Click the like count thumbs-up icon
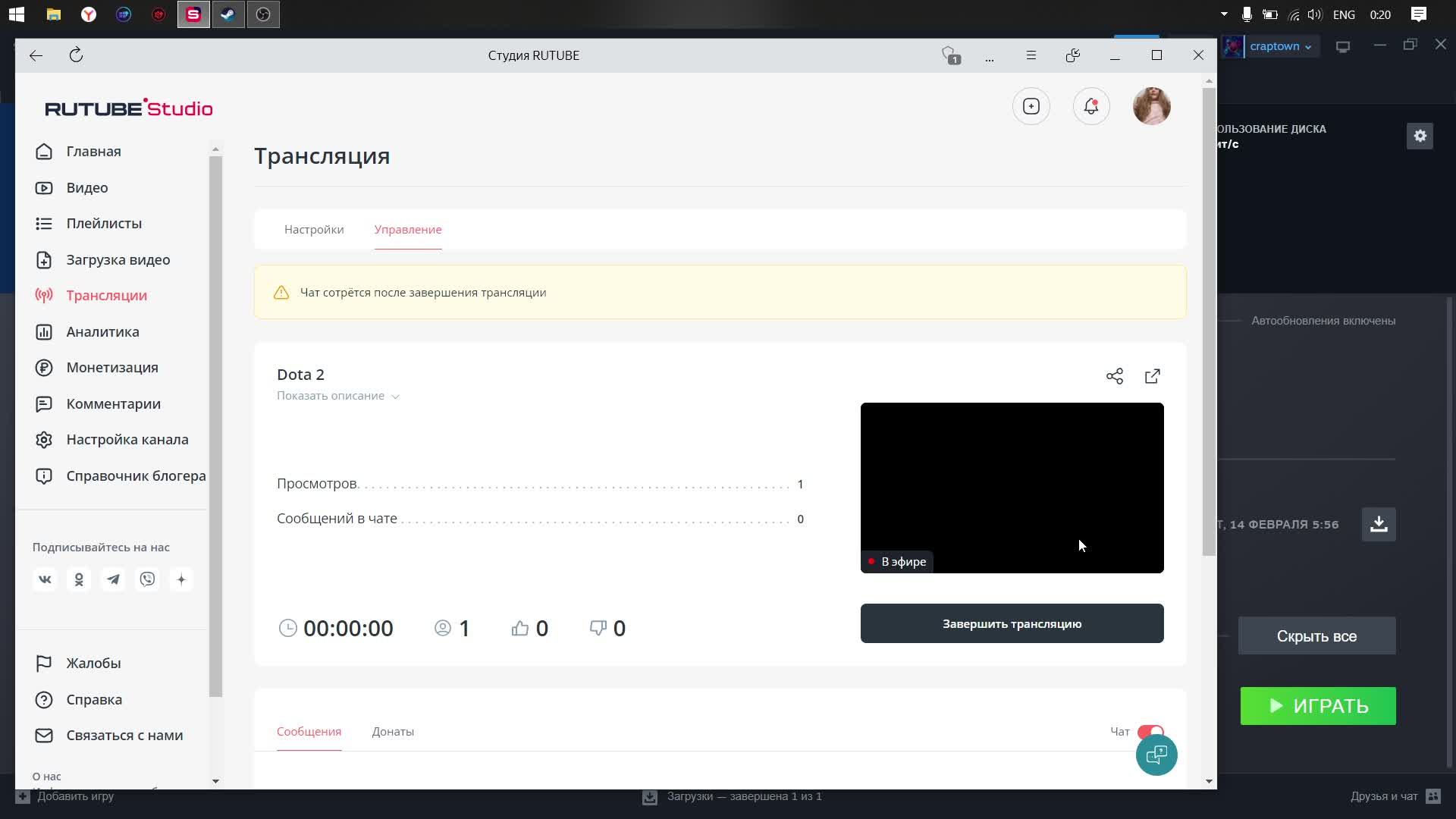Viewport: 1456px width, 819px height. click(x=520, y=628)
